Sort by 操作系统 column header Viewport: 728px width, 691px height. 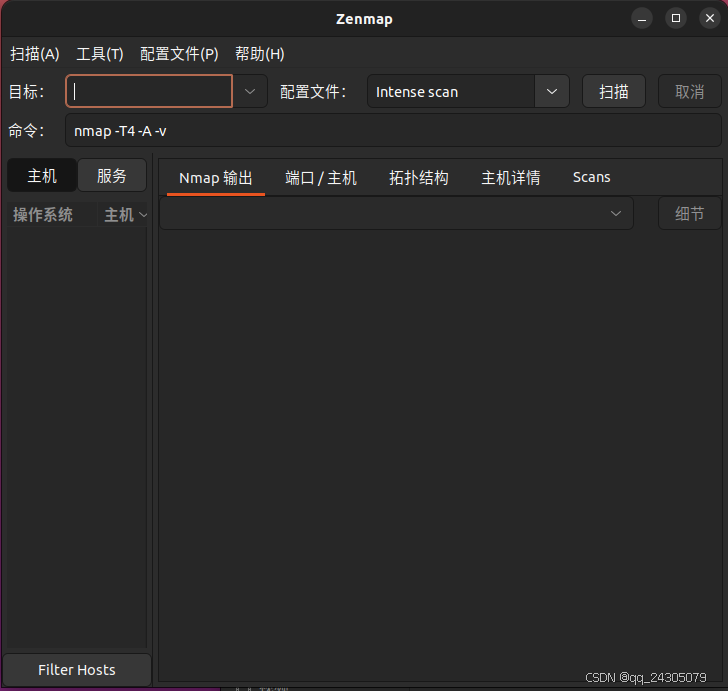[52, 215]
